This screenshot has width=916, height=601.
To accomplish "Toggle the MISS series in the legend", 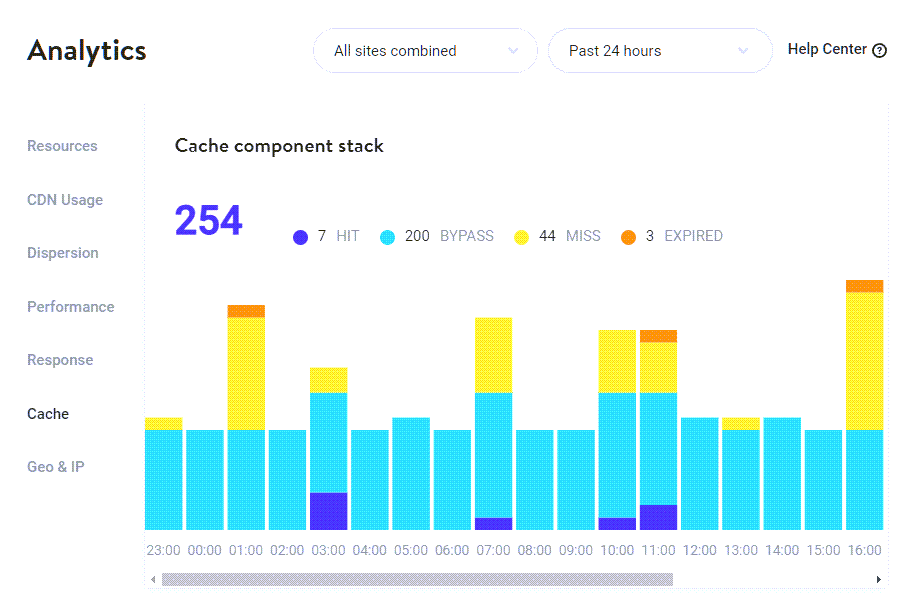I will pyautogui.click(x=583, y=236).
